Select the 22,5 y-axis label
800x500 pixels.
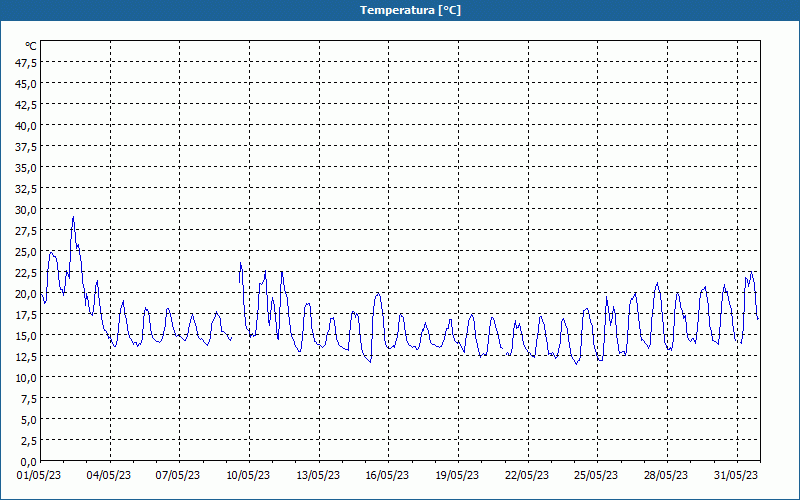[27, 273]
